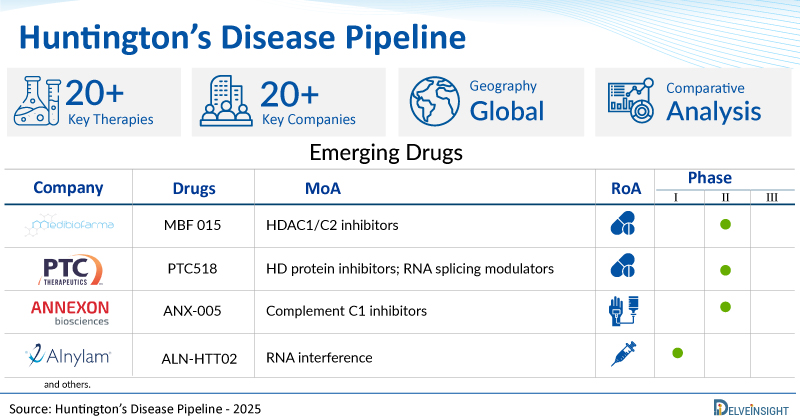800x420 pixels.
Task: Click the Medibiofarma company logo
Action: [69, 225]
